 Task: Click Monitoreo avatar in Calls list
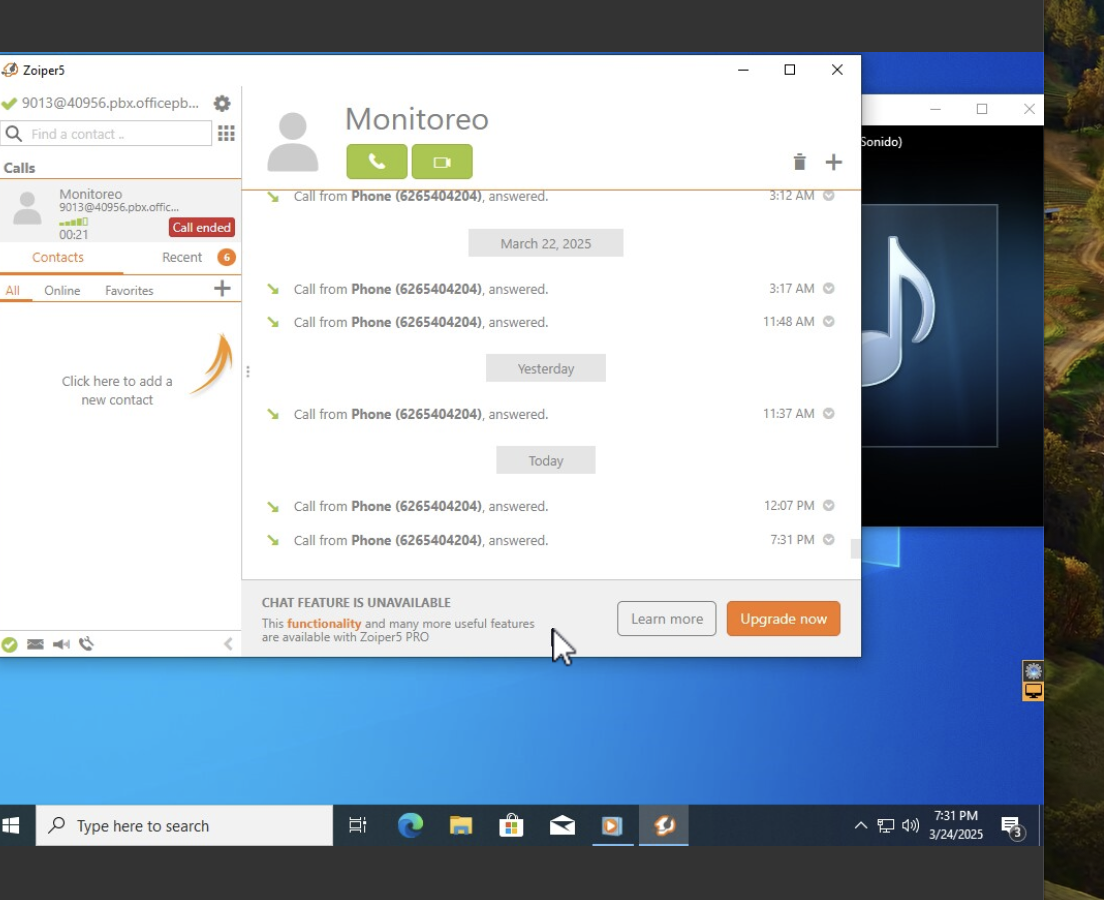pos(27,208)
